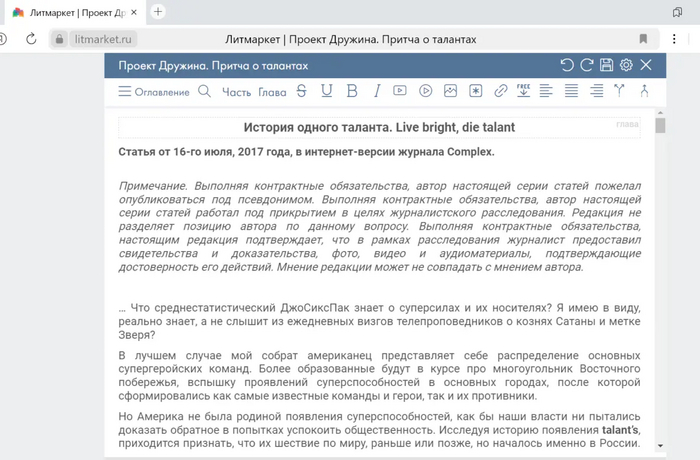700x460 pixels.
Task: Click the search magnifier icon in editor
Action: tap(204, 92)
